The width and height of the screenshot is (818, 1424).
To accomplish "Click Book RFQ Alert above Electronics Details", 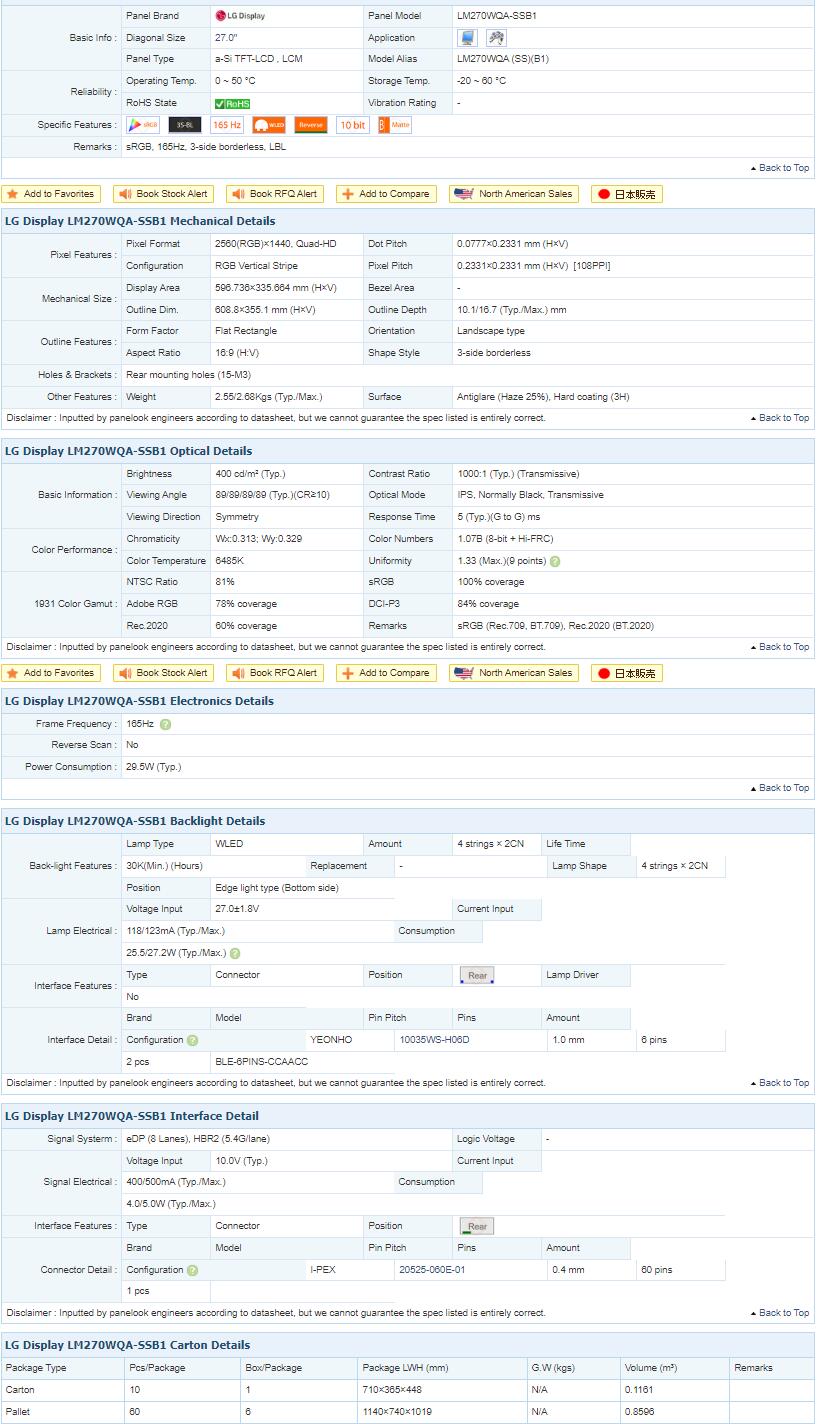I will (x=275, y=673).
